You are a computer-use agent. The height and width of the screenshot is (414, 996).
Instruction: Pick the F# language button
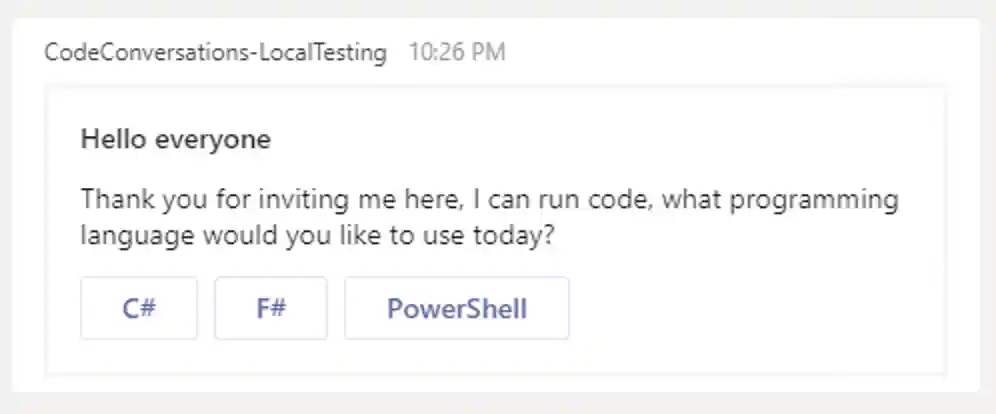[x=271, y=308]
